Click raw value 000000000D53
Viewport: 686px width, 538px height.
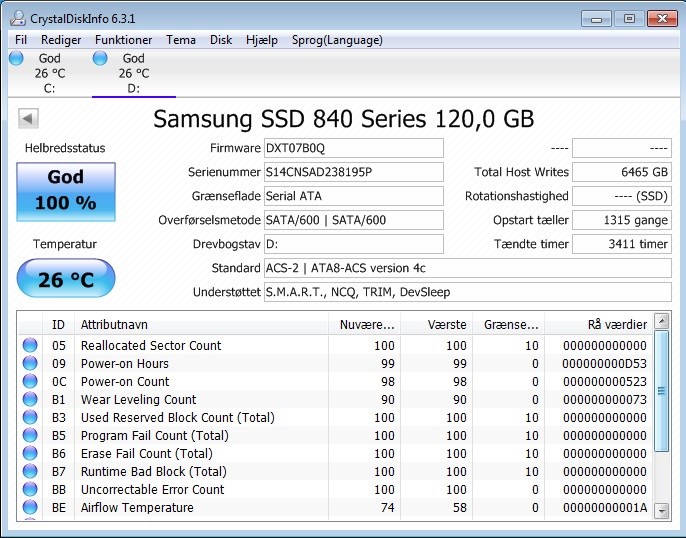tap(605, 363)
